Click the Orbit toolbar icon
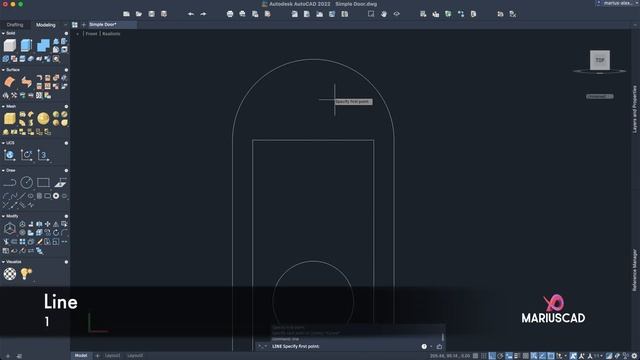The image size is (640, 360). (396, 14)
